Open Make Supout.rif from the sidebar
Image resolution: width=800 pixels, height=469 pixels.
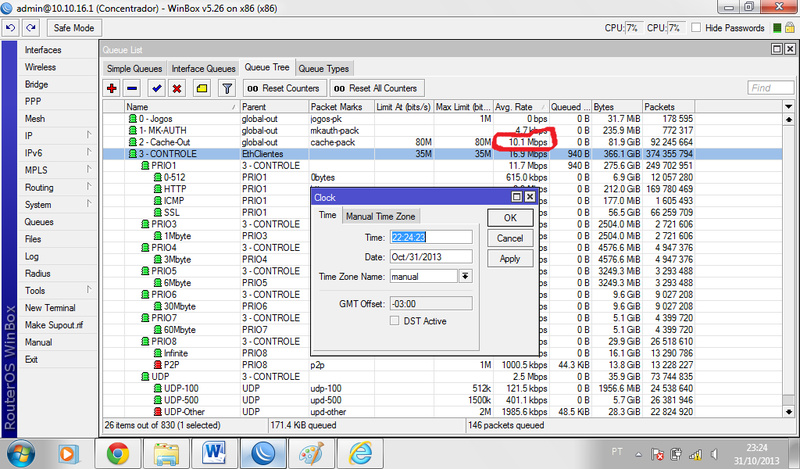coord(54,325)
